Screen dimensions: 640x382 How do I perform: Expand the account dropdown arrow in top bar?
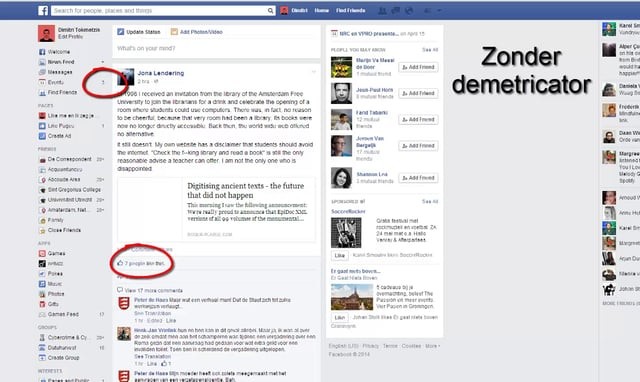439,11
